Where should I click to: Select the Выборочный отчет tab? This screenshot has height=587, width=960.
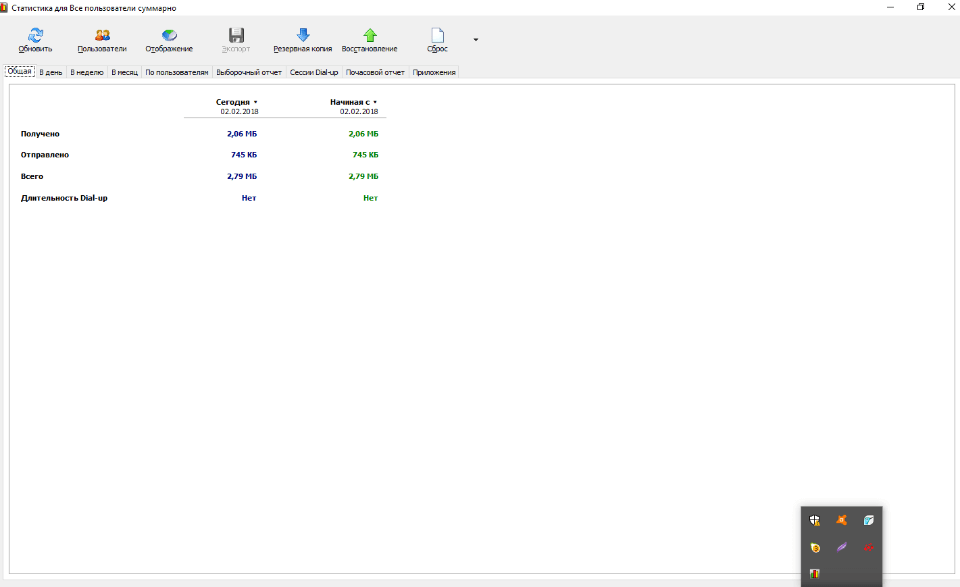[249, 72]
